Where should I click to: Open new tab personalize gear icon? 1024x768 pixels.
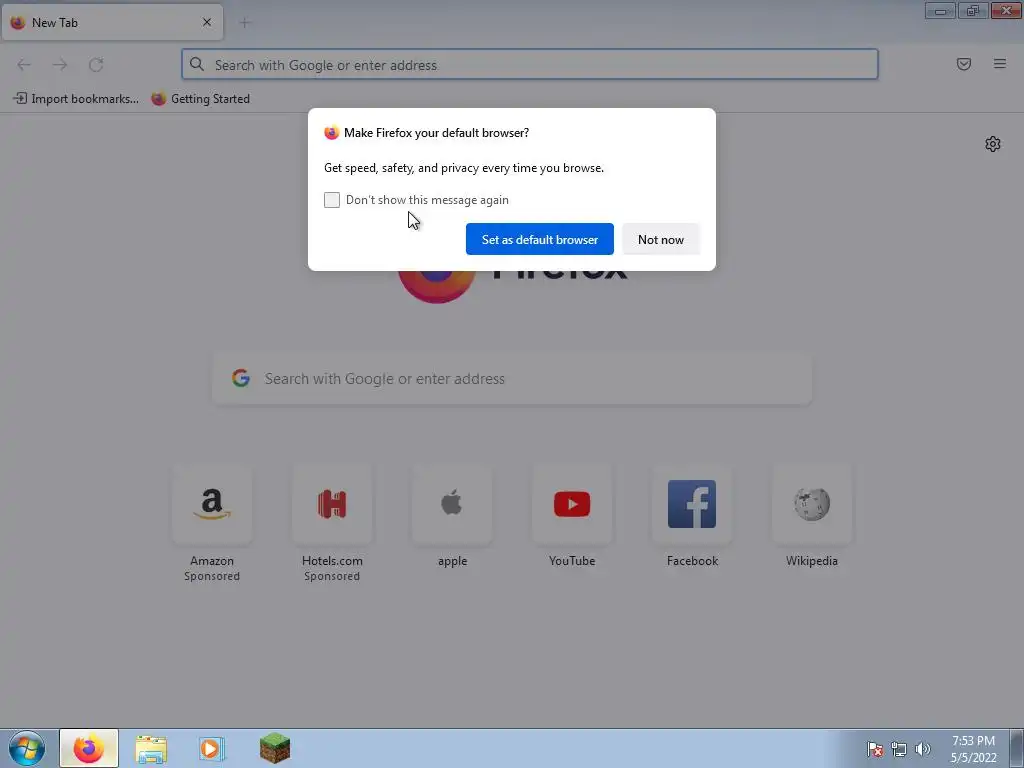[x=993, y=144]
